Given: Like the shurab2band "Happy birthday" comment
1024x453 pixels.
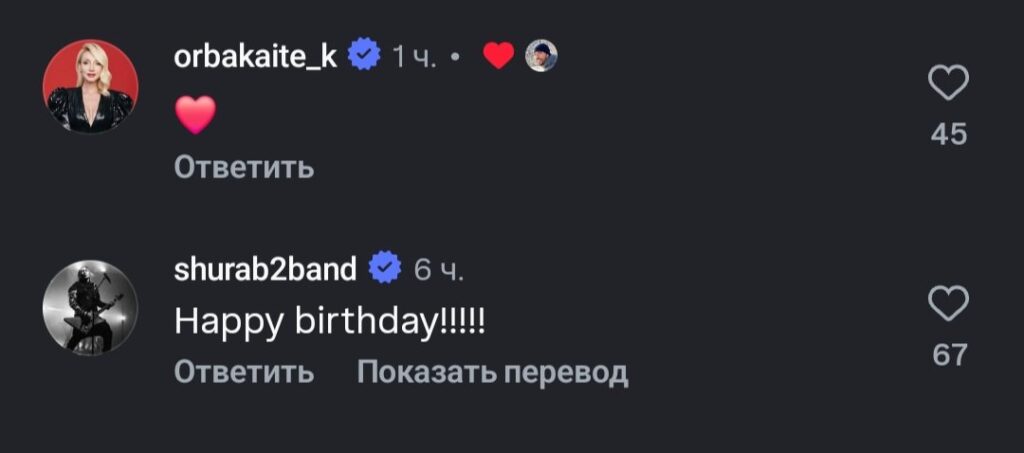Looking at the screenshot, I should [x=948, y=303].
